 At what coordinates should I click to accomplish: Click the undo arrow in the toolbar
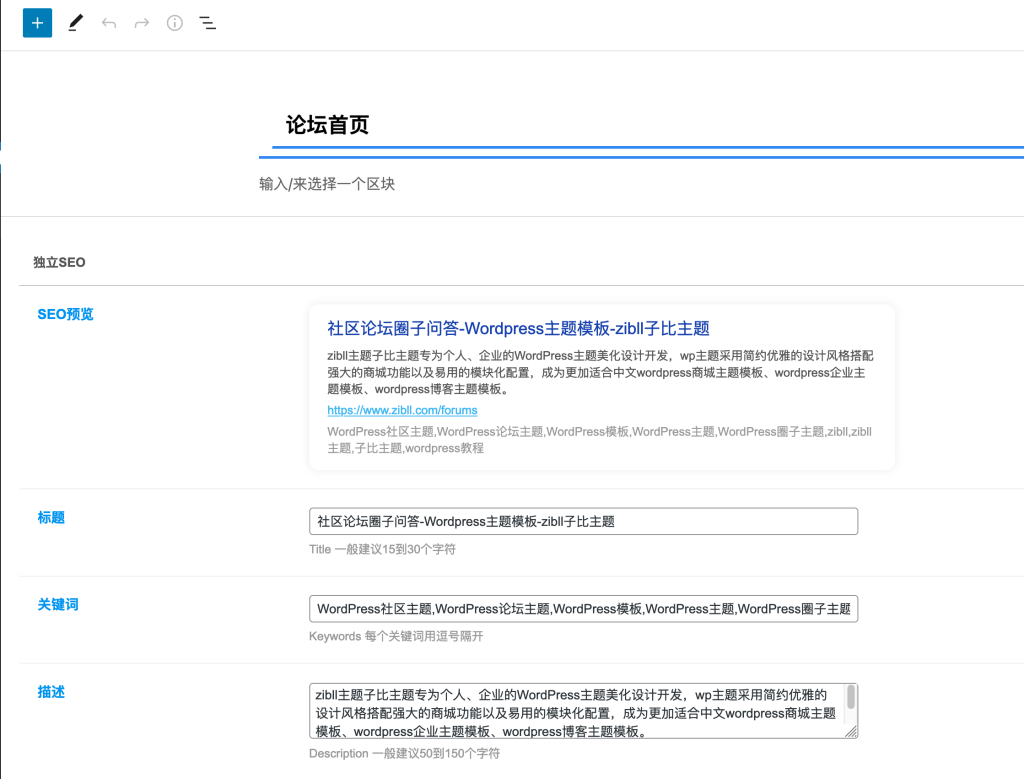108,22
